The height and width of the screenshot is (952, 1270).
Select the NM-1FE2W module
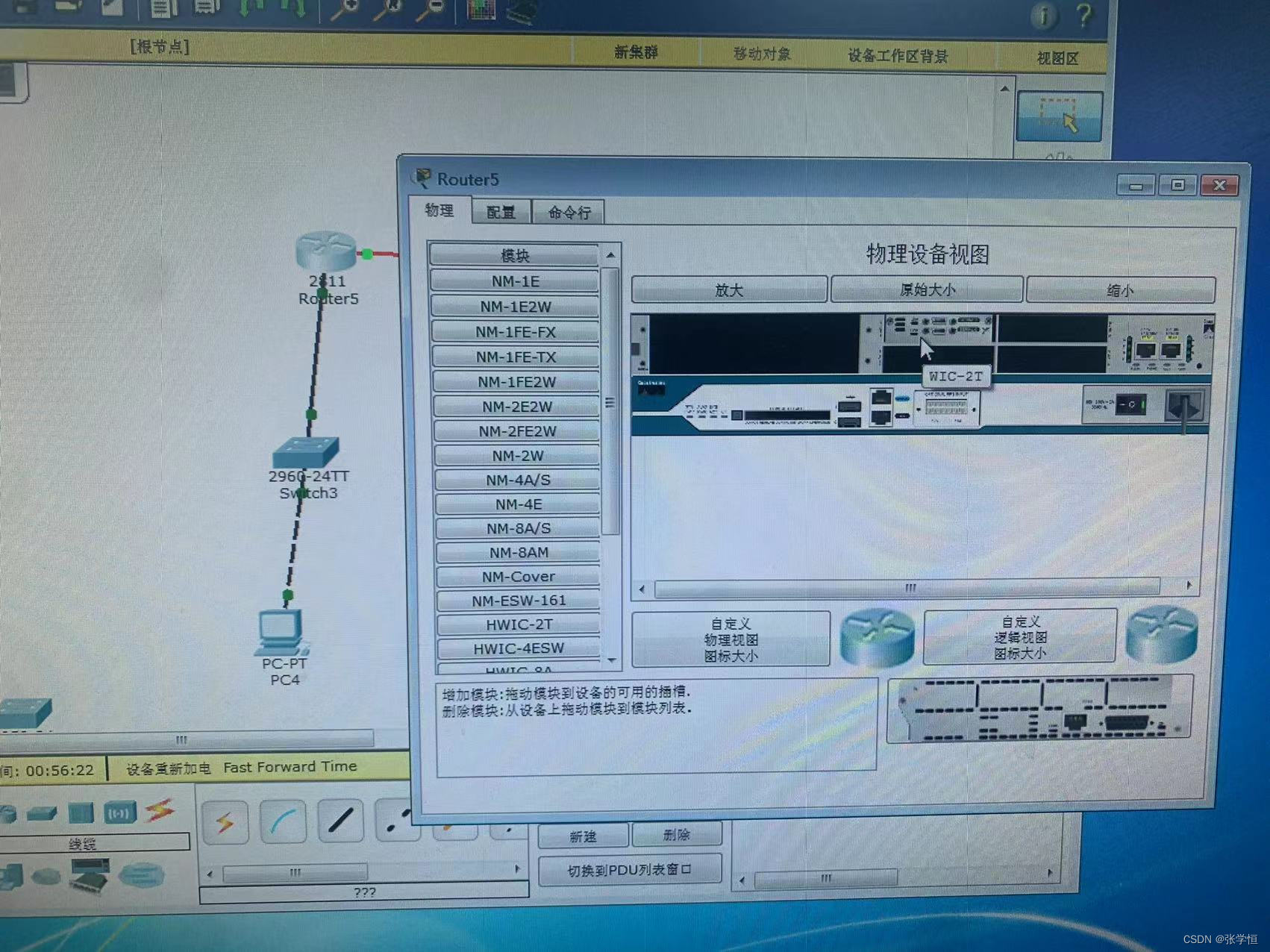point(516,382)
